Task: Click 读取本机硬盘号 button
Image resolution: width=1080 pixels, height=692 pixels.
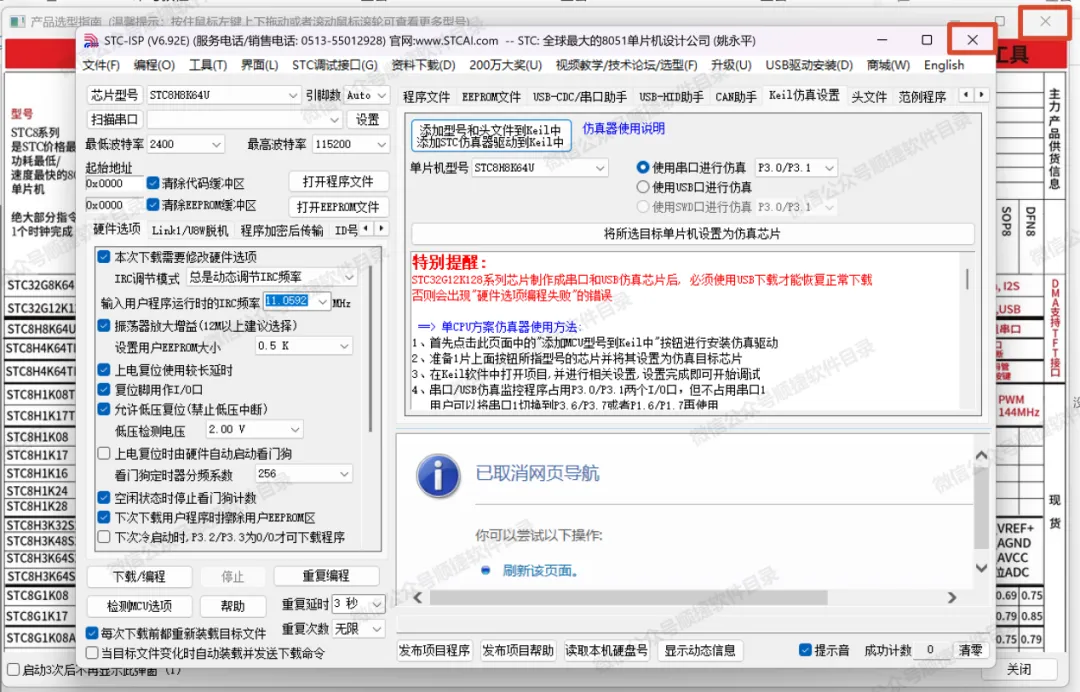Action: (x=607, y=651)
